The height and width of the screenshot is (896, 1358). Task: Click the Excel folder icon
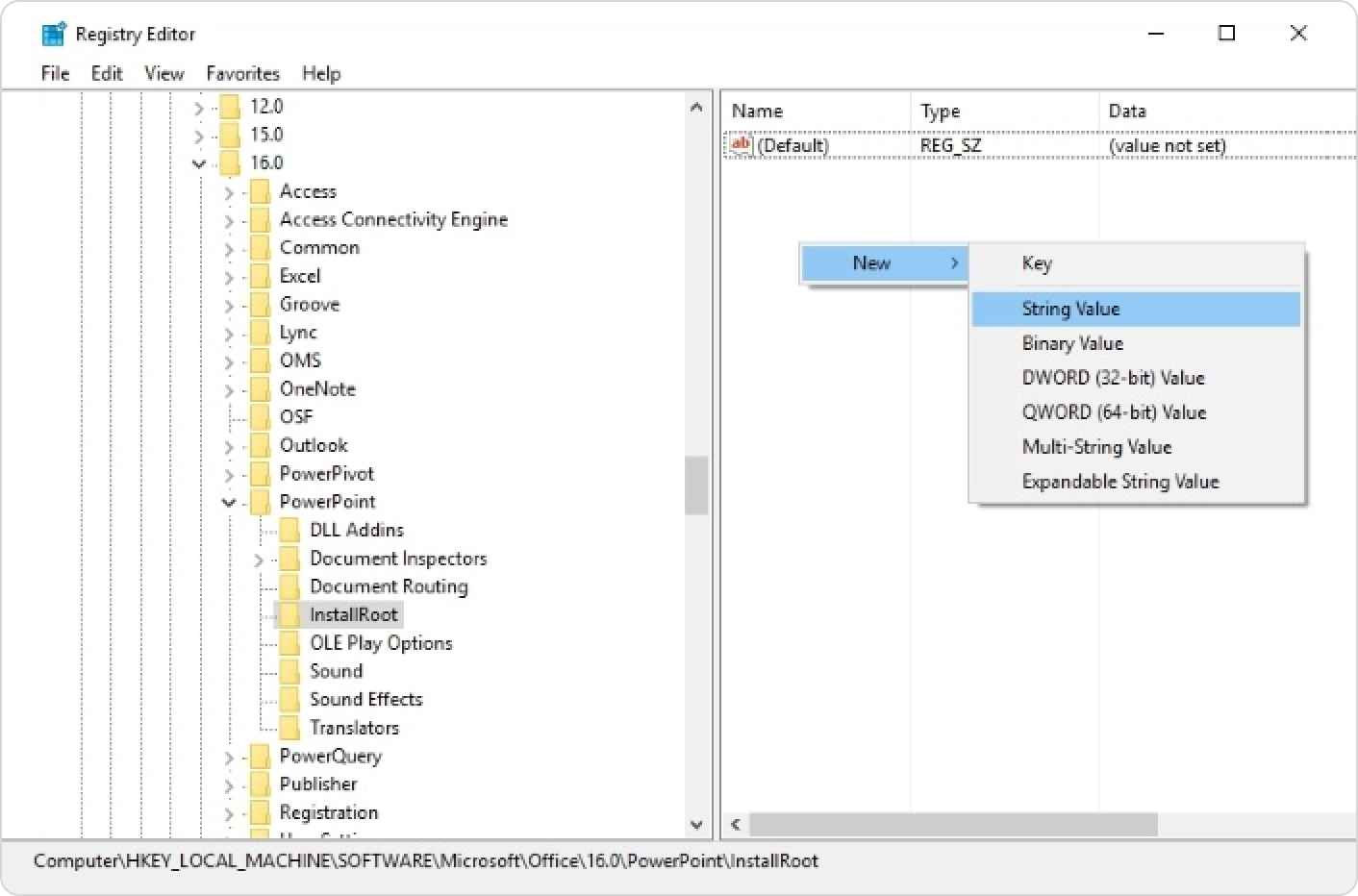coord(259,276)
